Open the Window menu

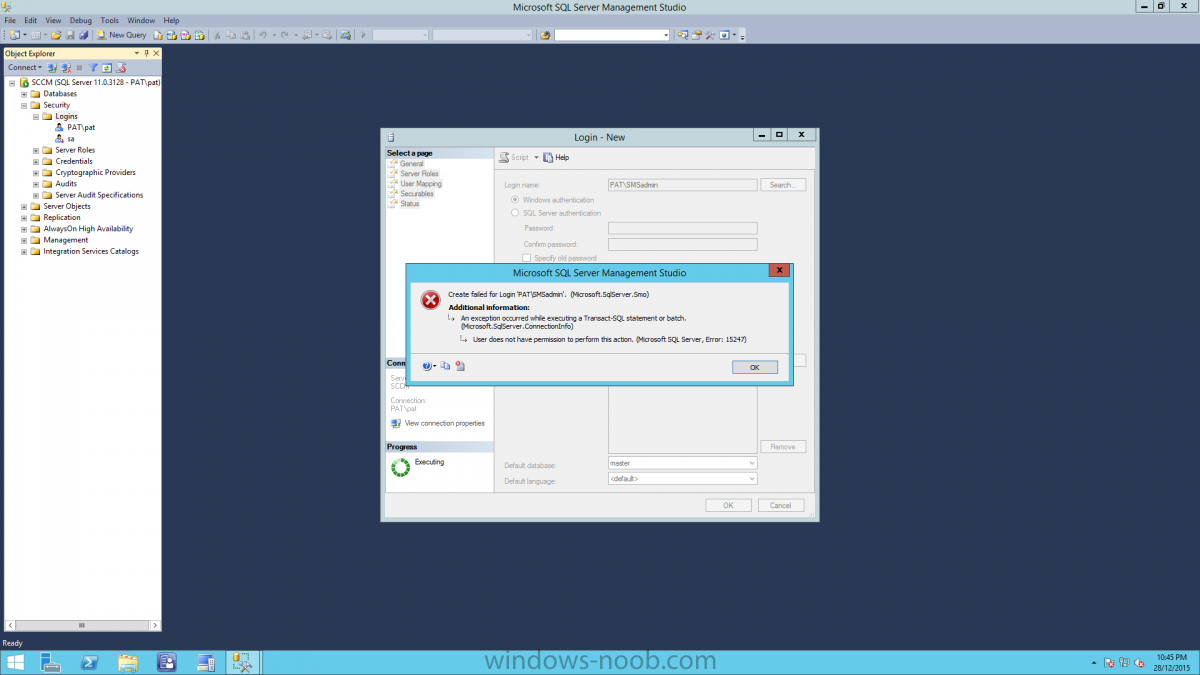[x=141, y=20]
